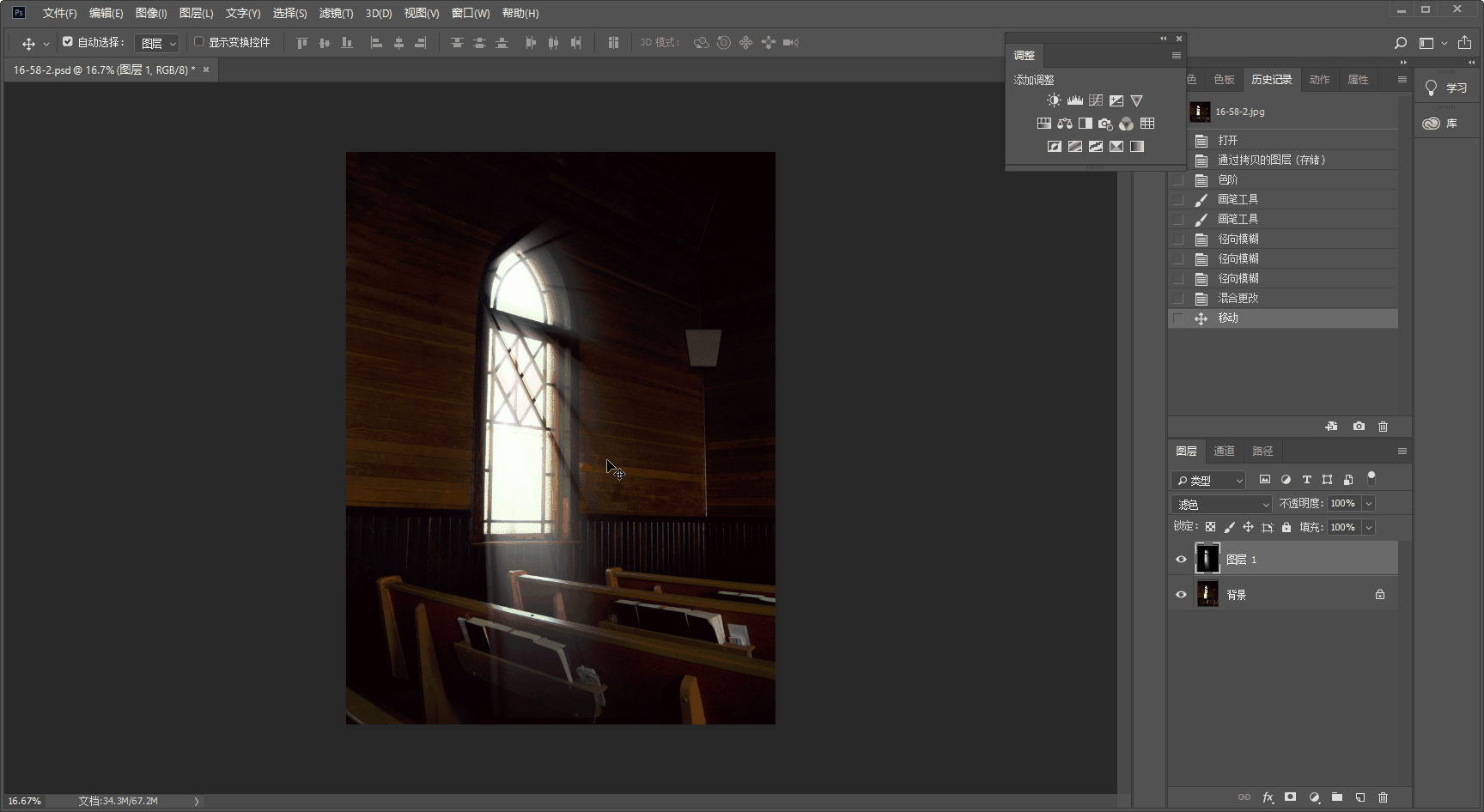Toggle the Auto-Select checkbox

68,42
